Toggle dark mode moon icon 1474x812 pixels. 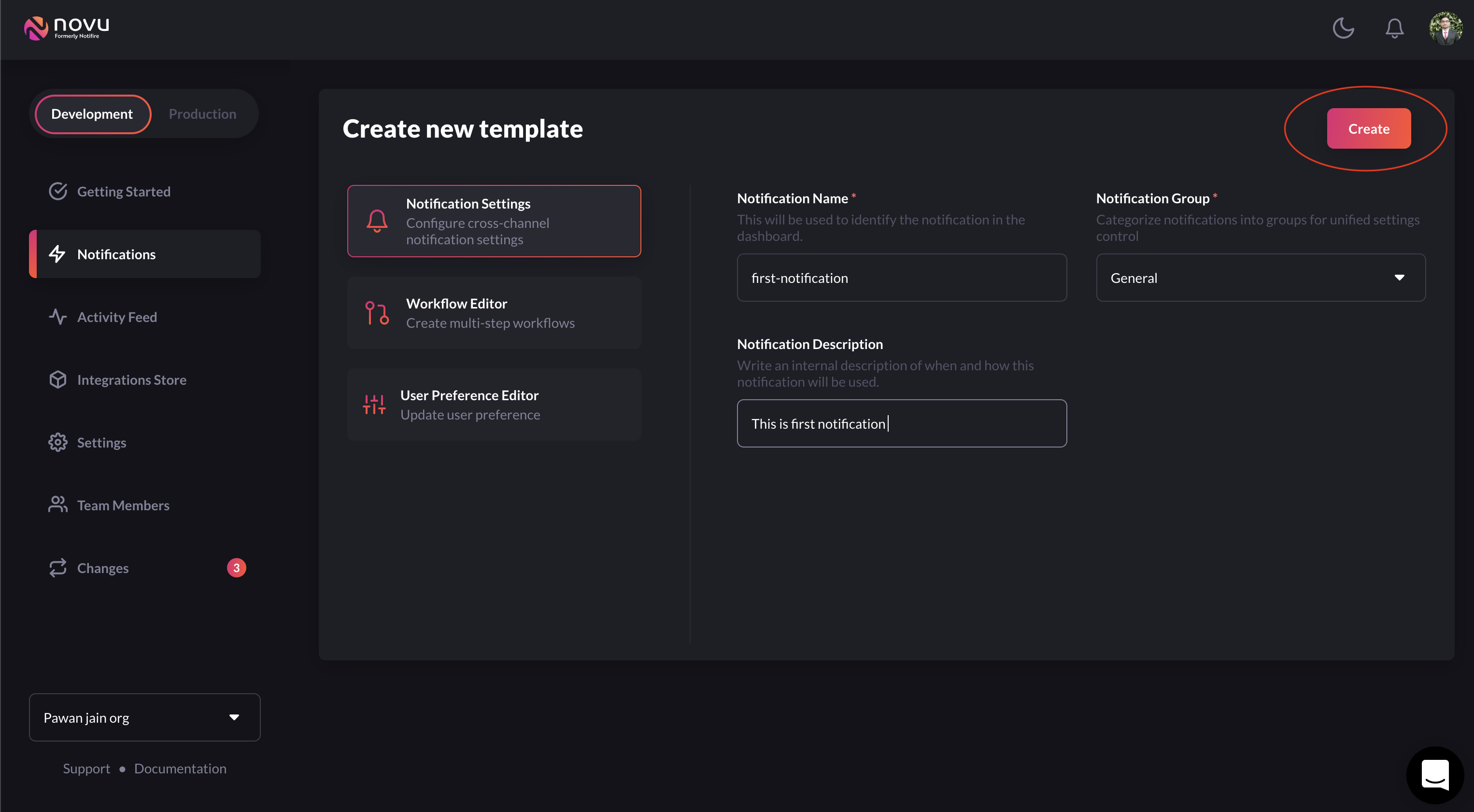(x=1344, y=27)
